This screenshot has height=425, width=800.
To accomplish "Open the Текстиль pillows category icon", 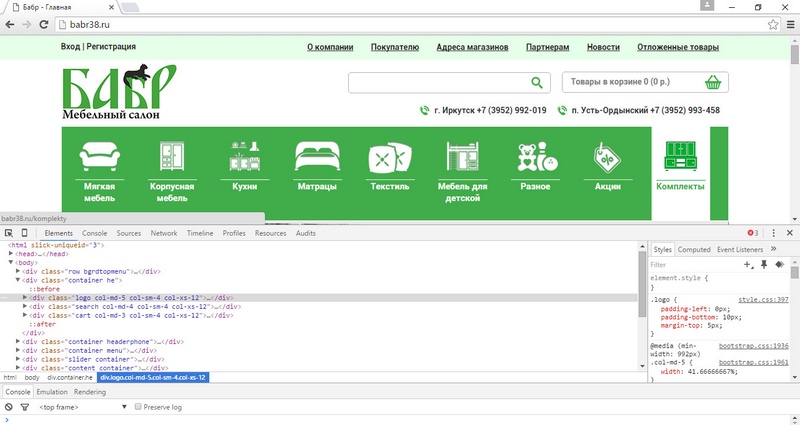I will click(x=390, y=158).
